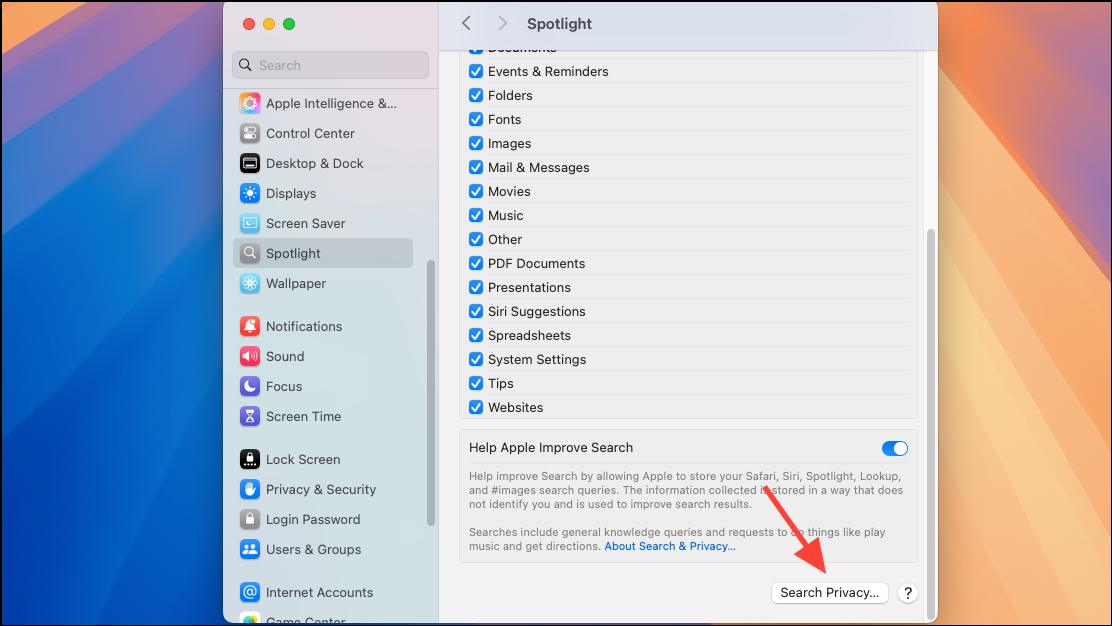Image resolution: width=1112 pixels, height=626 pixels.
Task: Click the magnifier icon in search field
Action: 245,65
